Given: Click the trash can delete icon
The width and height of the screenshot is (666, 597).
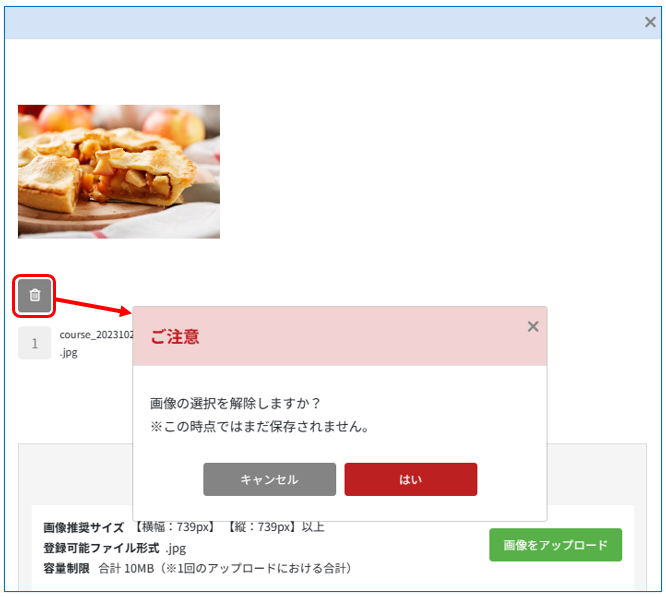Looking at the screenshot, I should point(34,295).
